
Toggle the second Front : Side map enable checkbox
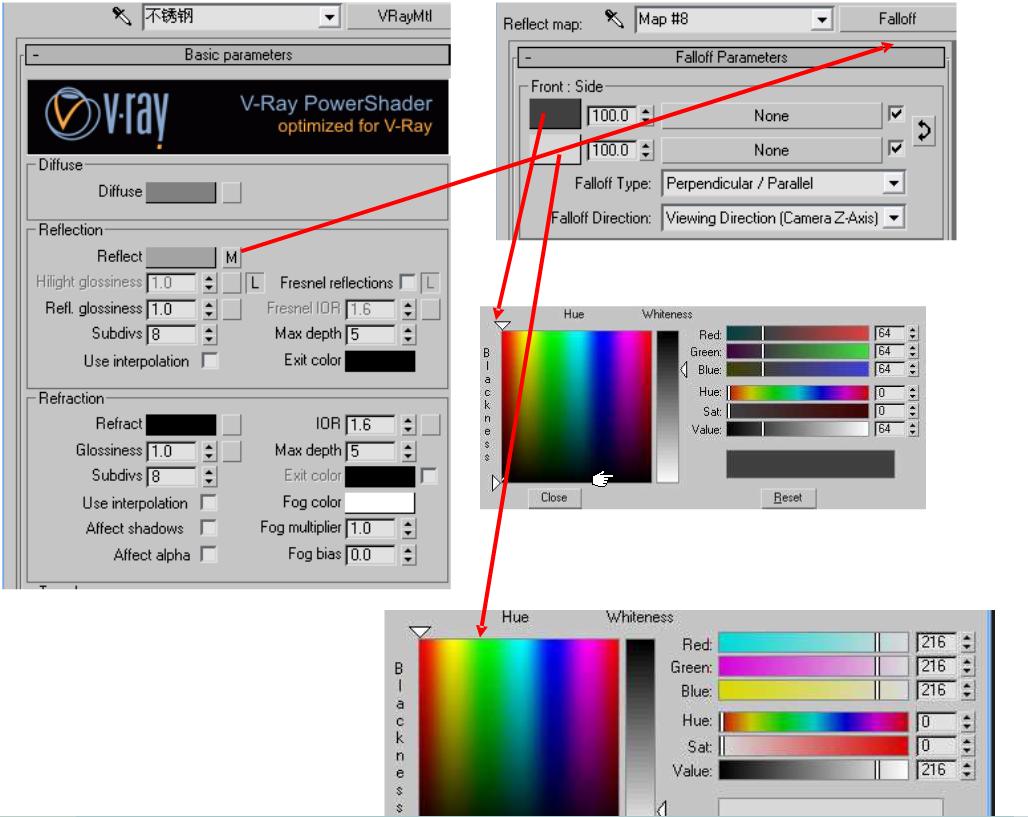(896, 149)
